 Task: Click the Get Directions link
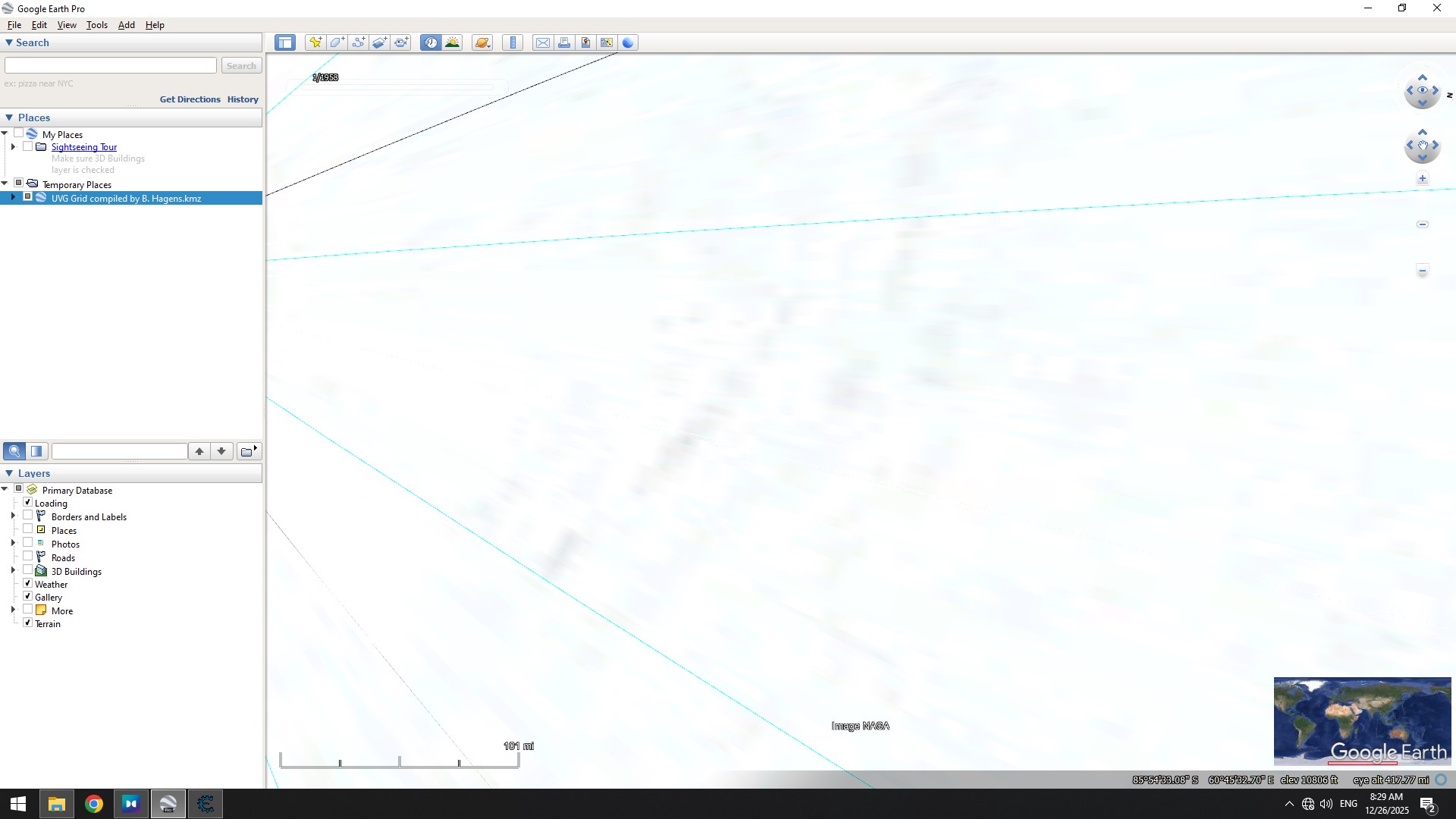click(x=190, y=99)
